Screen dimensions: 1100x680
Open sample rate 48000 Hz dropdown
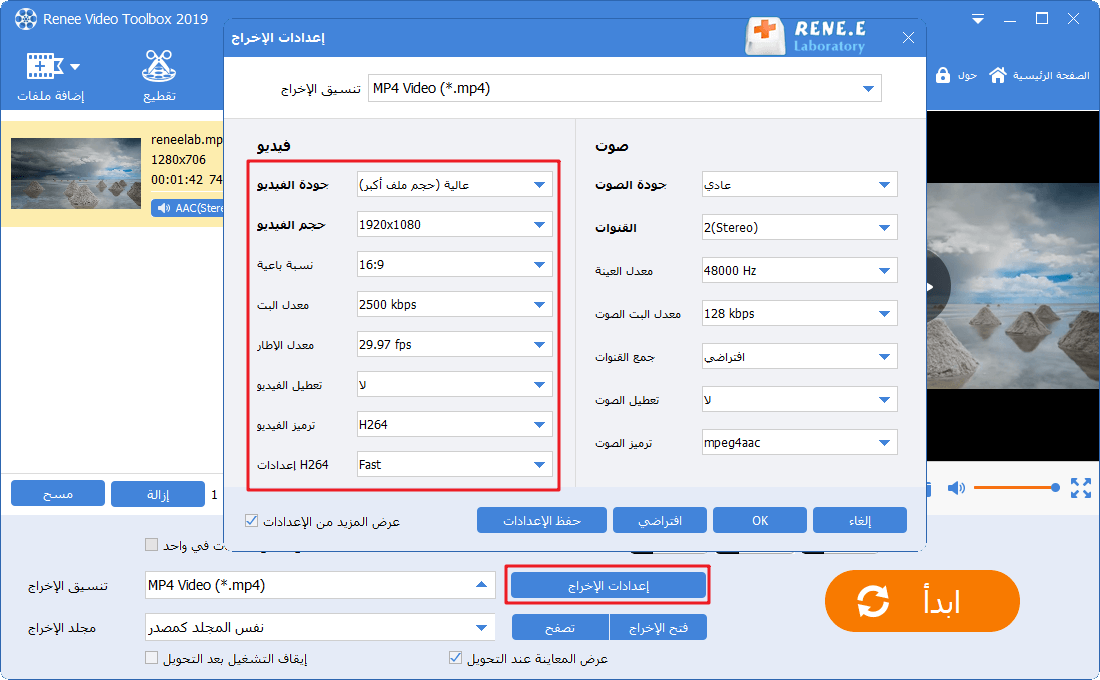coord(799,270)
